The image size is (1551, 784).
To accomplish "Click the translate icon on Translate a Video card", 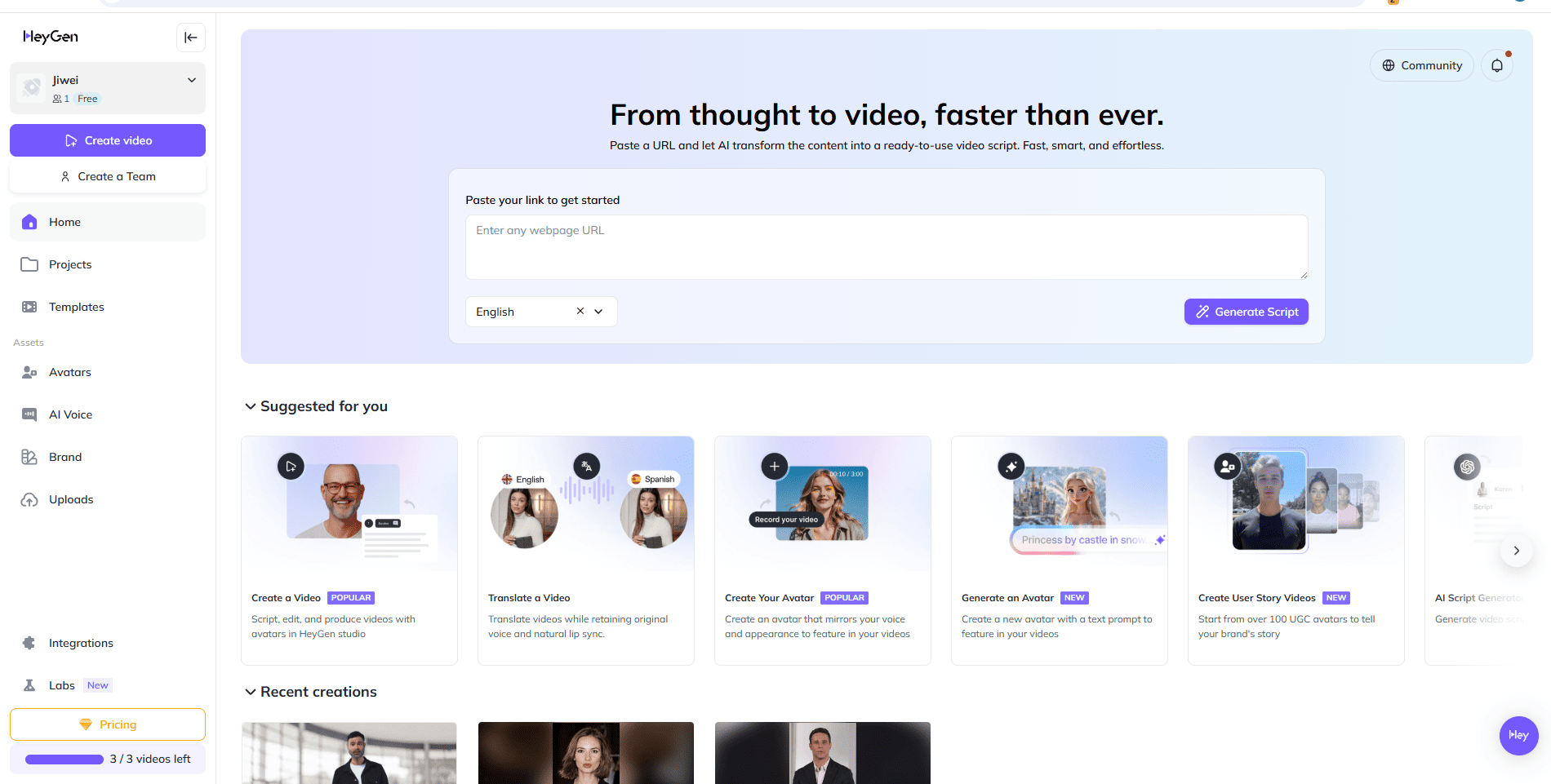I will click(587, 467).
